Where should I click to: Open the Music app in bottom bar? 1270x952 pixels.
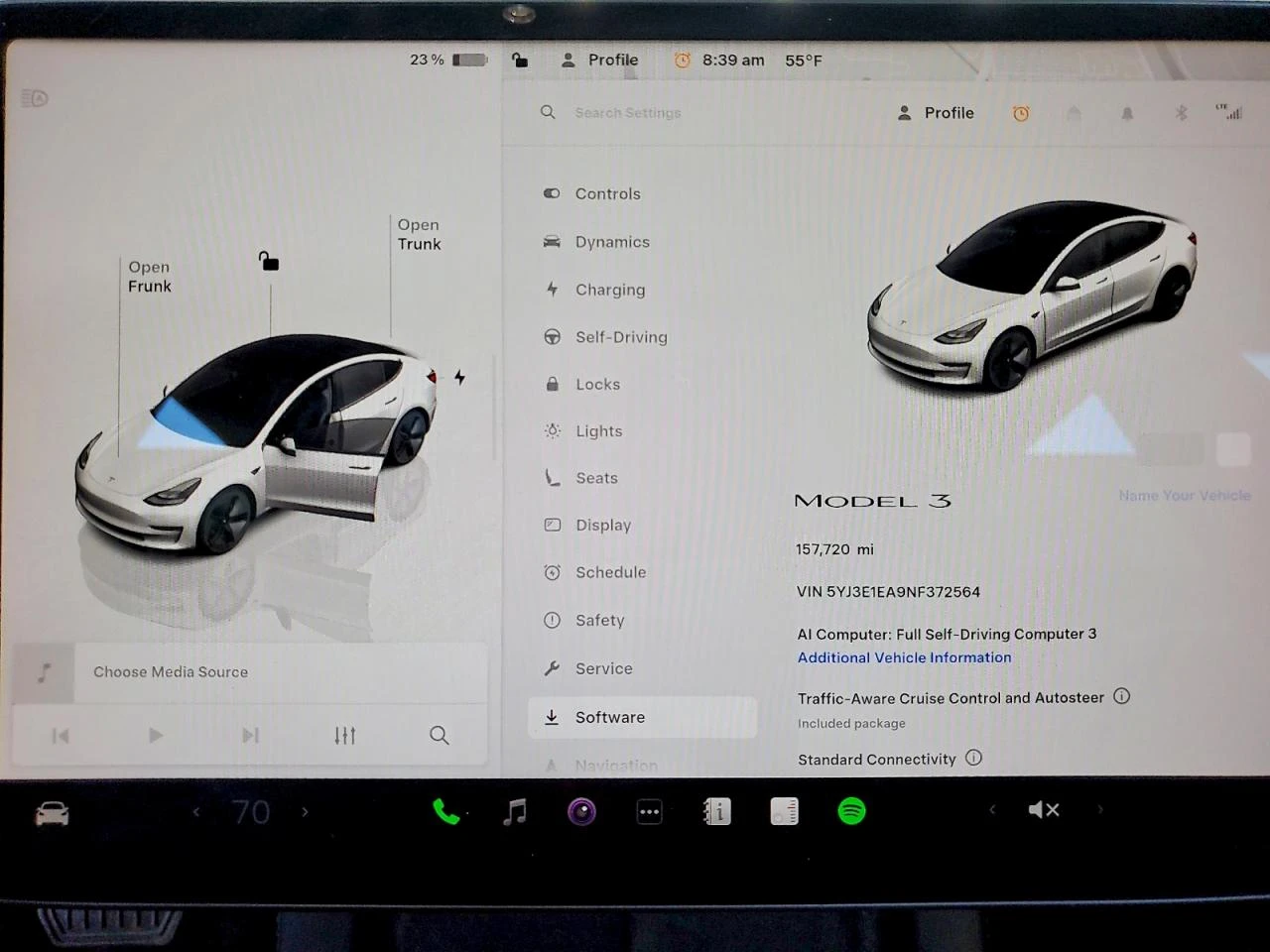point(514,812)
